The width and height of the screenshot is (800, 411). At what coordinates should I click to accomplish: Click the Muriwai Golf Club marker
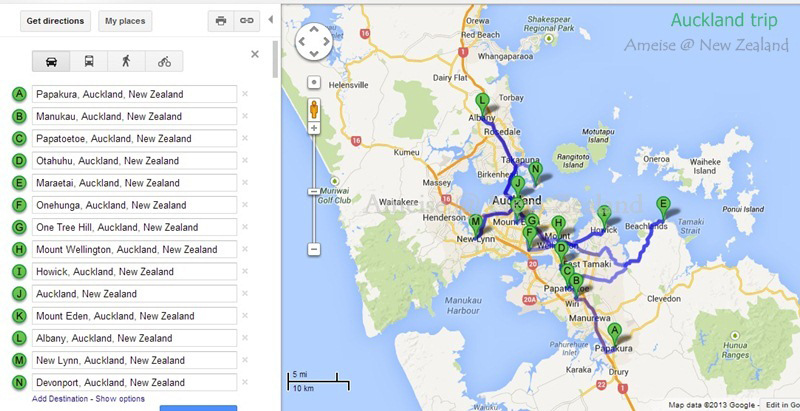tap(334, 181)
